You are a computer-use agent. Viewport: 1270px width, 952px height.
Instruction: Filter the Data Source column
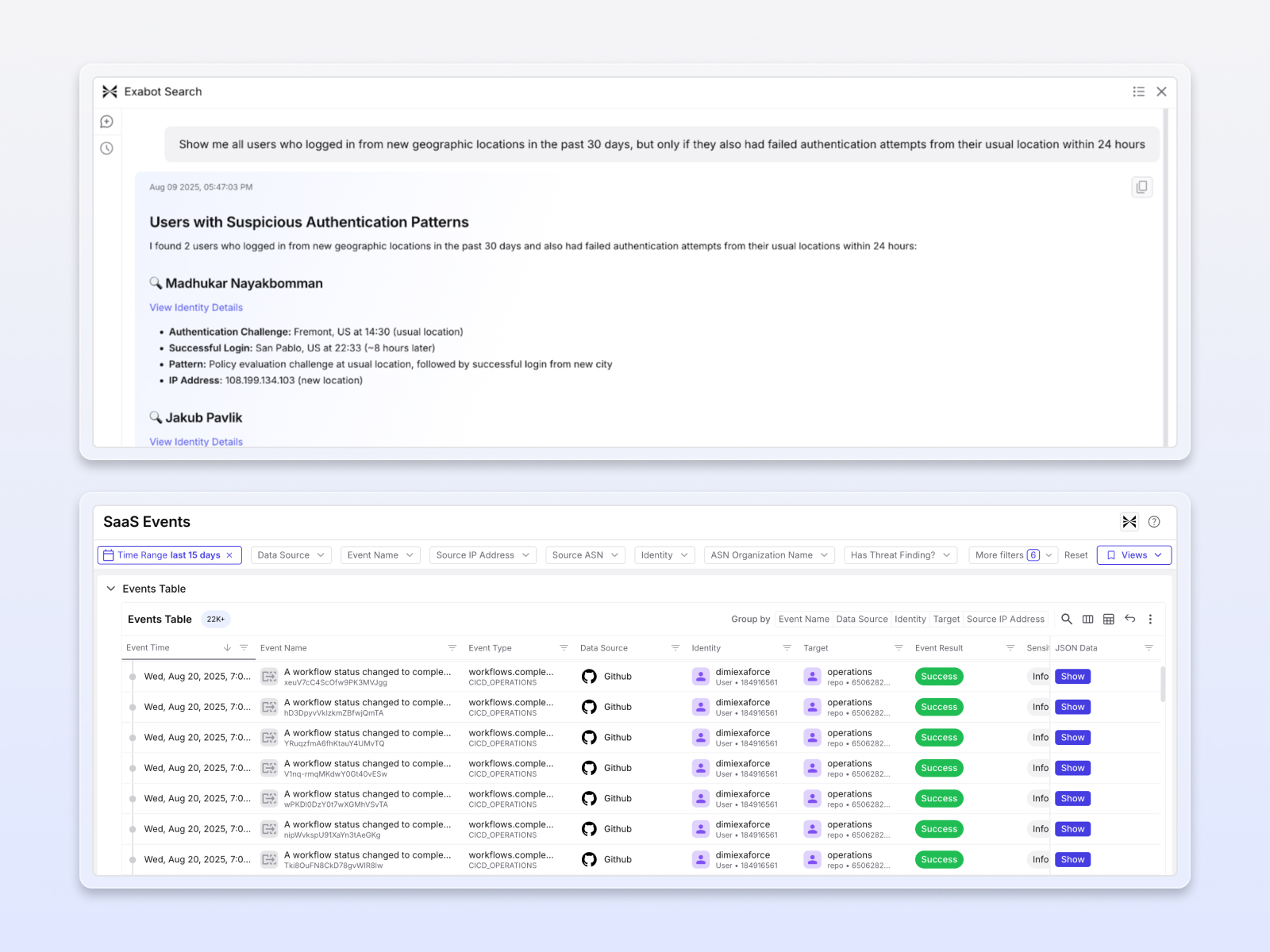675,647
